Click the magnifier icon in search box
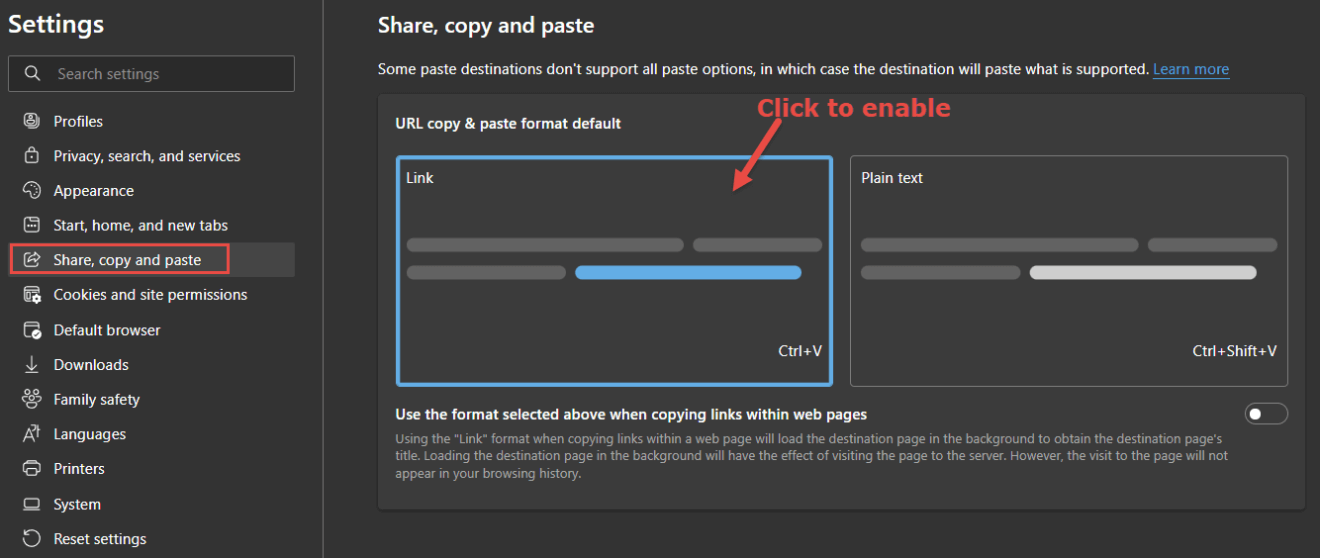Image resolution: width=1320 pixels, height=558 pixels. [32, 74]
